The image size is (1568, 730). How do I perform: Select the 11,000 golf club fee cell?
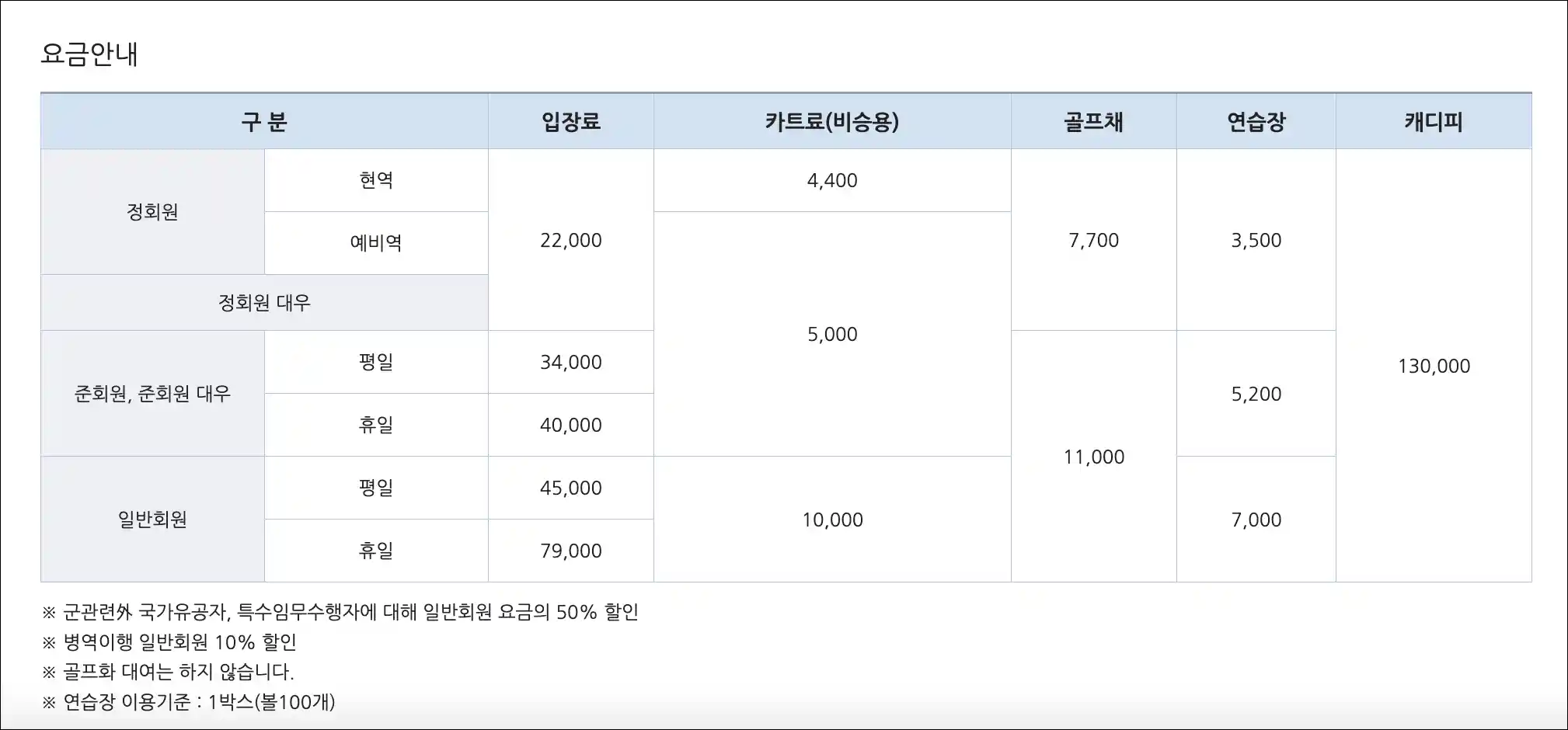[x=1093, y=457]
